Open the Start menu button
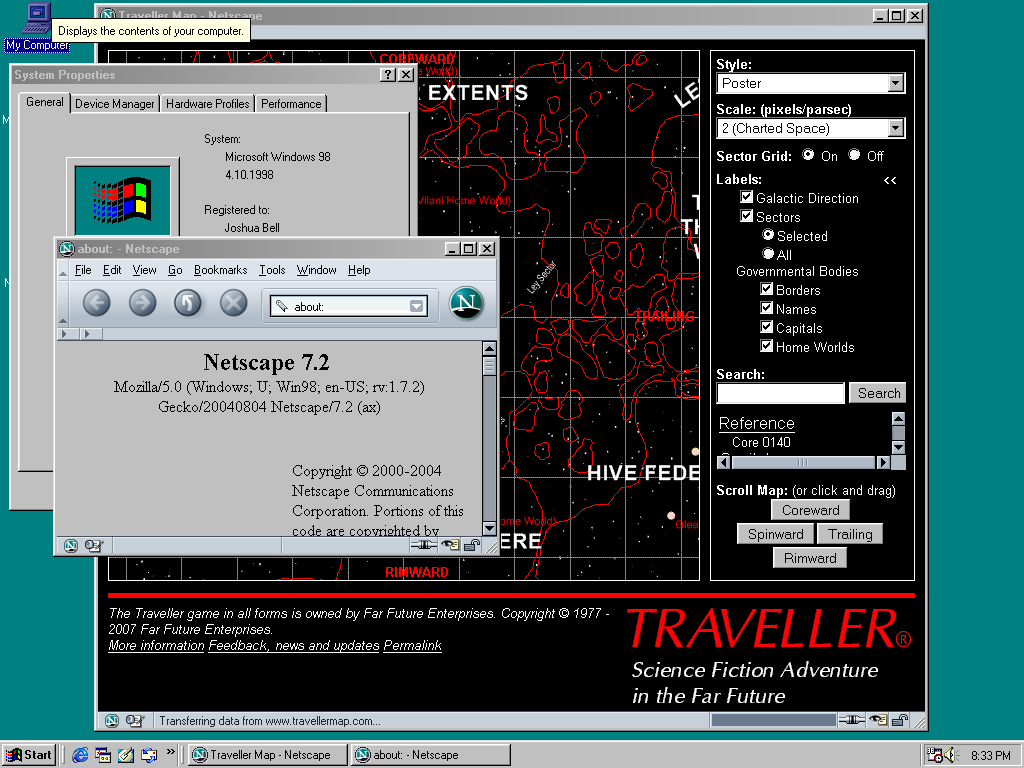 click(29, 755)
